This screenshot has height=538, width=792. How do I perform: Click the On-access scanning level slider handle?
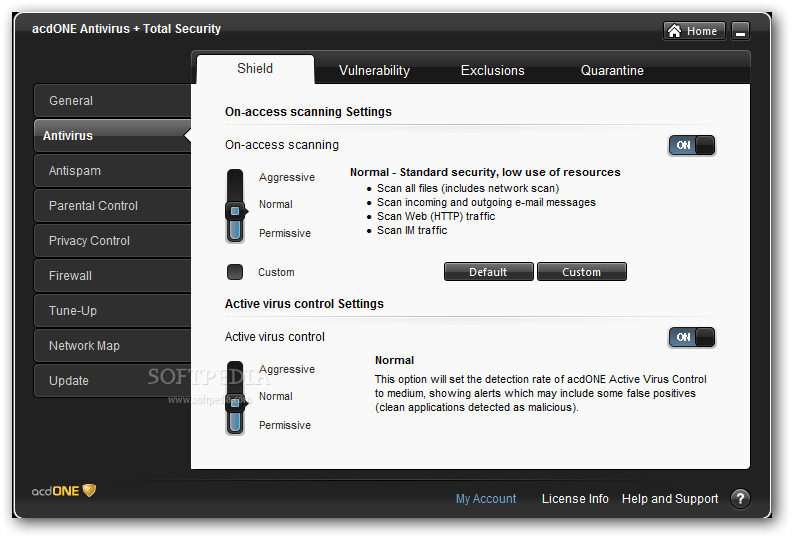click(235, 211)
